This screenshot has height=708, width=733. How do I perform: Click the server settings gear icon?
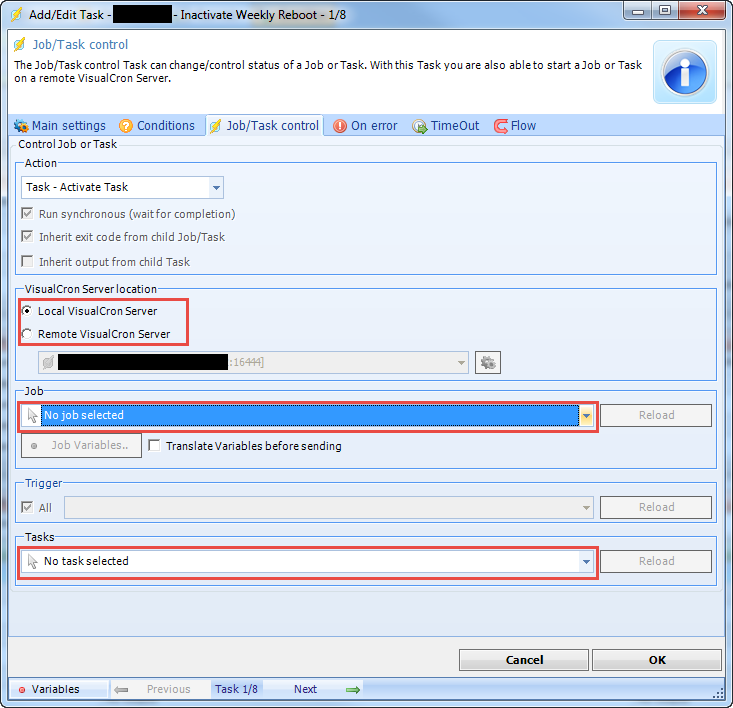click(x=488, y=362)
